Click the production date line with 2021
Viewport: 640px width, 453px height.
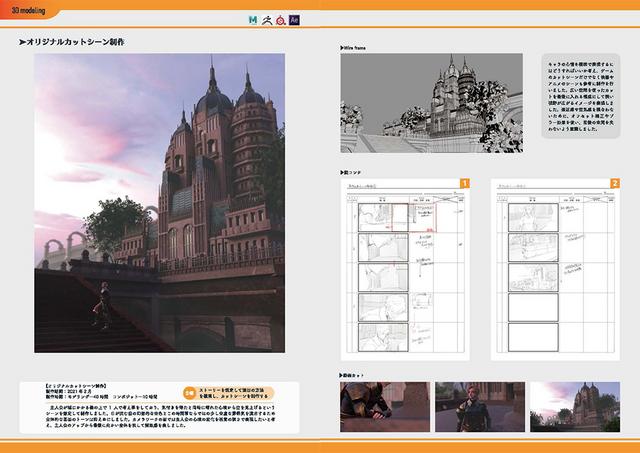click(x=69, y=391)
